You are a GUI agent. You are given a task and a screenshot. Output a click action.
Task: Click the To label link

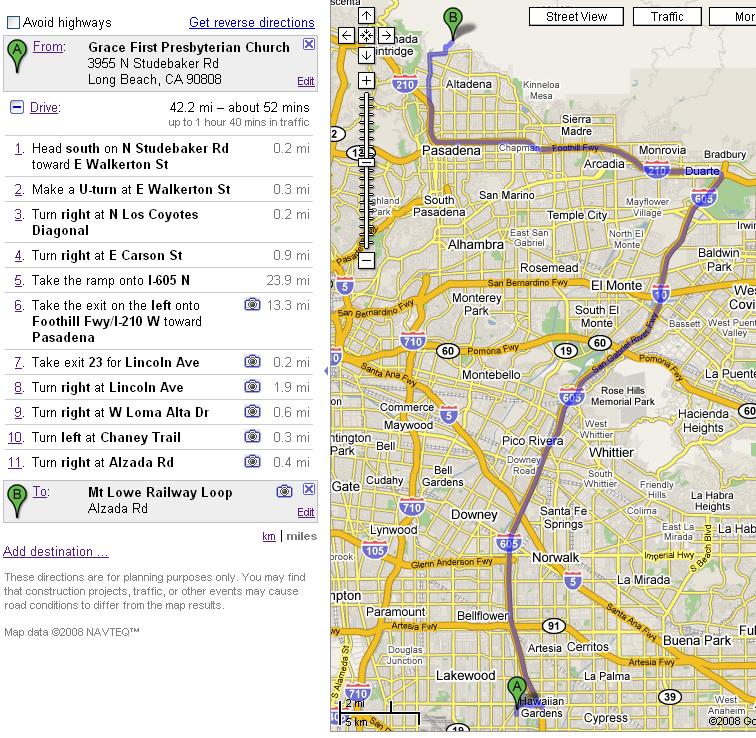[x=40, y=492]
